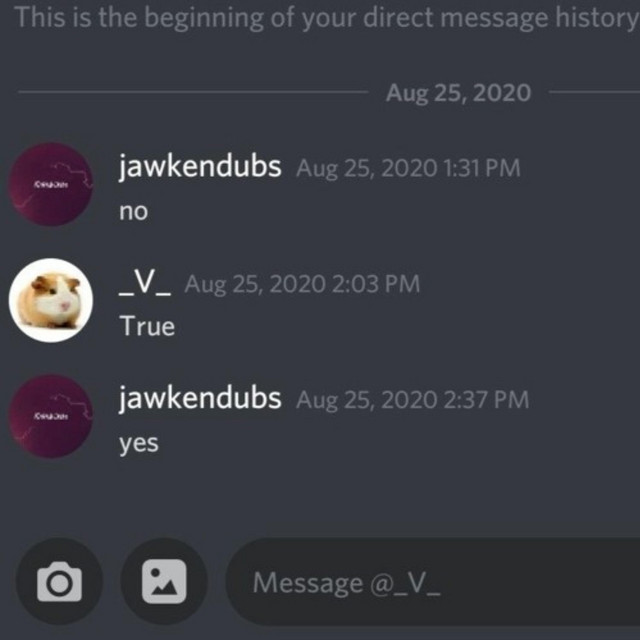640x640 pixels.
Task: Open the image gallery picker icon
Action: (164, 581)
